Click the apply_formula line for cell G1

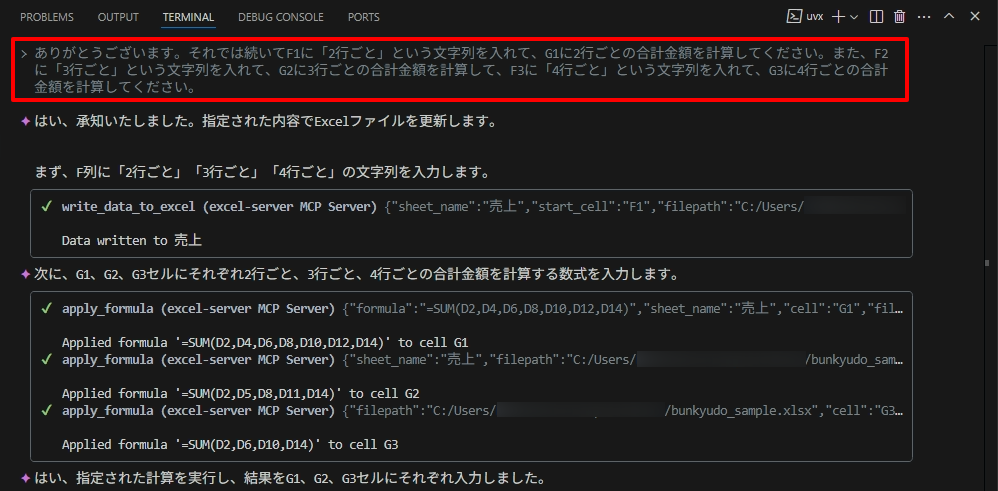click(x=472, y=309)
